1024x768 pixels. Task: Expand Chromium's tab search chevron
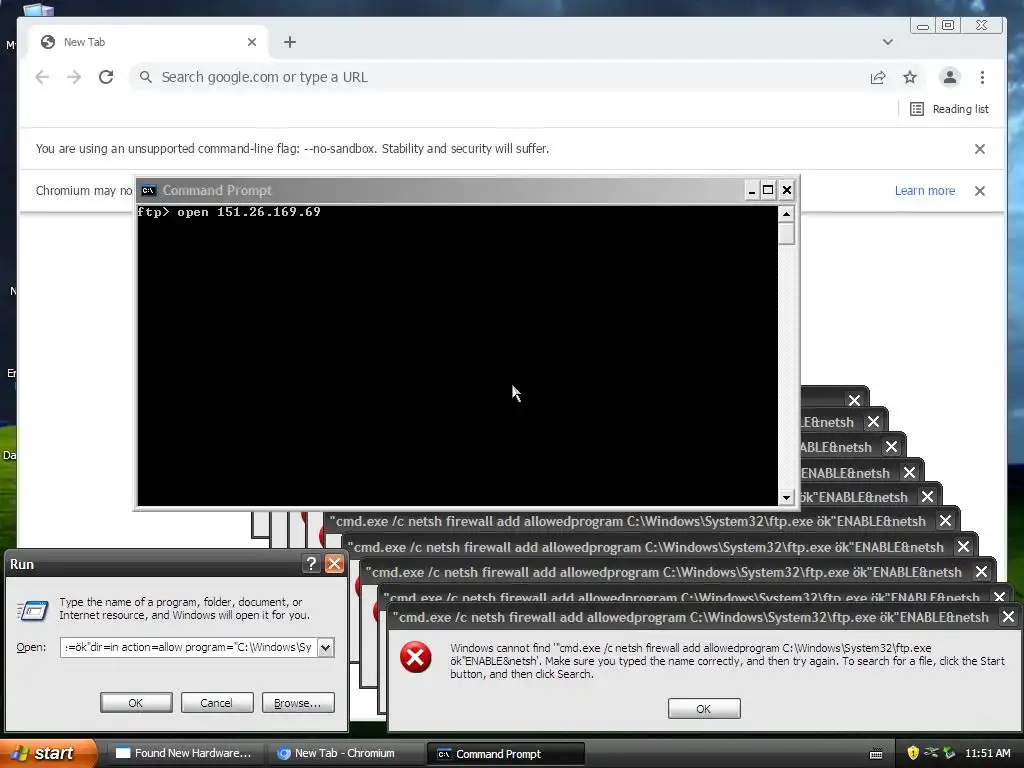(888, 42)
